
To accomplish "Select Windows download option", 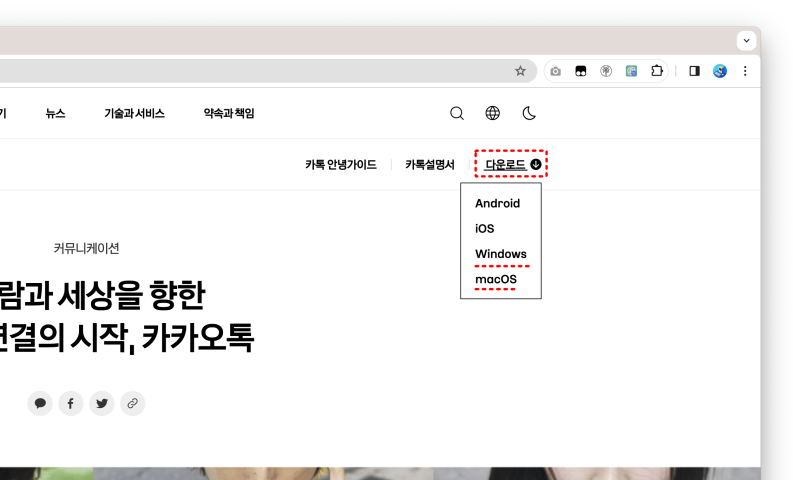I will (x=501, y=254).
